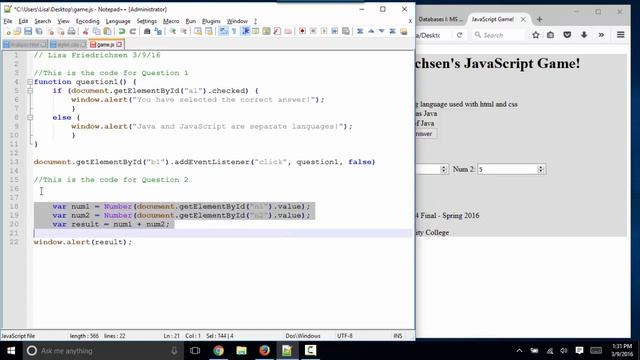Image resolution: width=640 pixels, height=360 pixels.
Task: Click the Save All toolbar icon
Action: [x=39, y=31]
